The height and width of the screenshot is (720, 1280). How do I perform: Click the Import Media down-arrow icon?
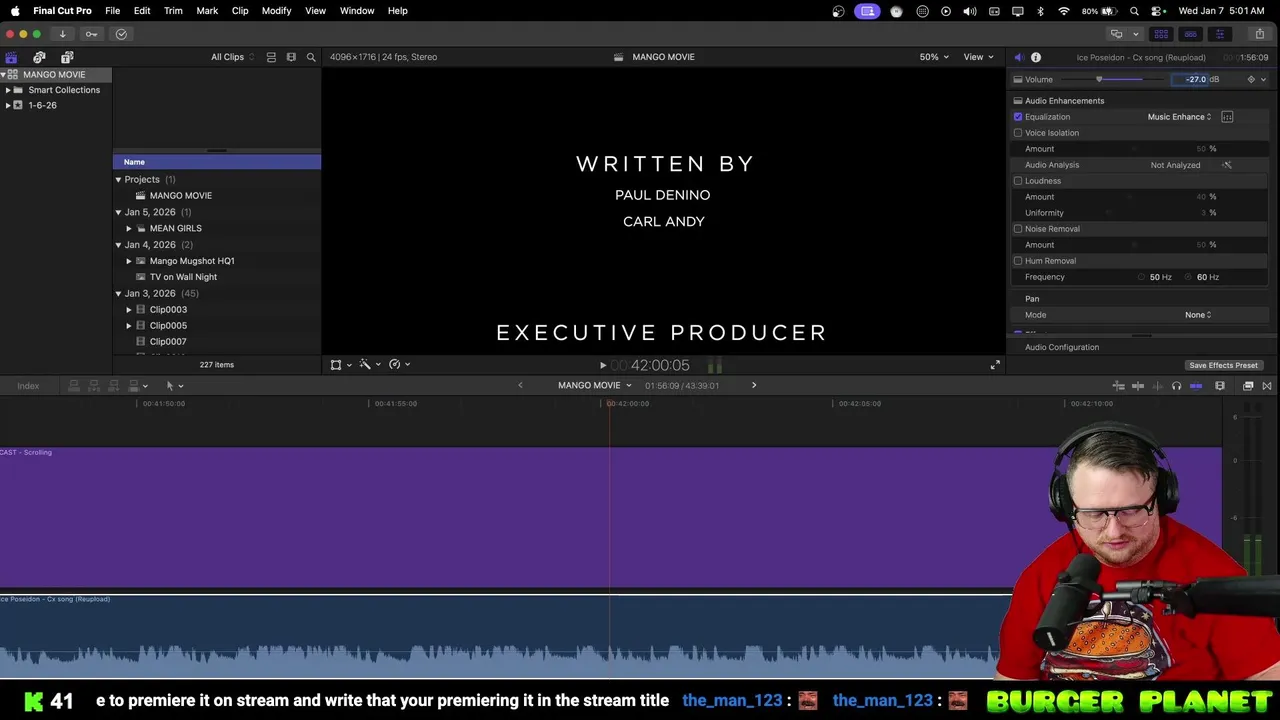coord(62,34)
